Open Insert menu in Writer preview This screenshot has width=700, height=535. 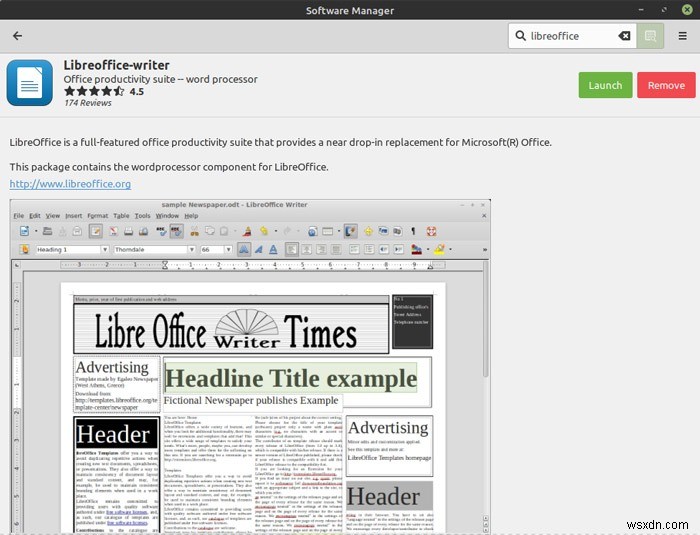pyautogui.click(x=74, y=216)
